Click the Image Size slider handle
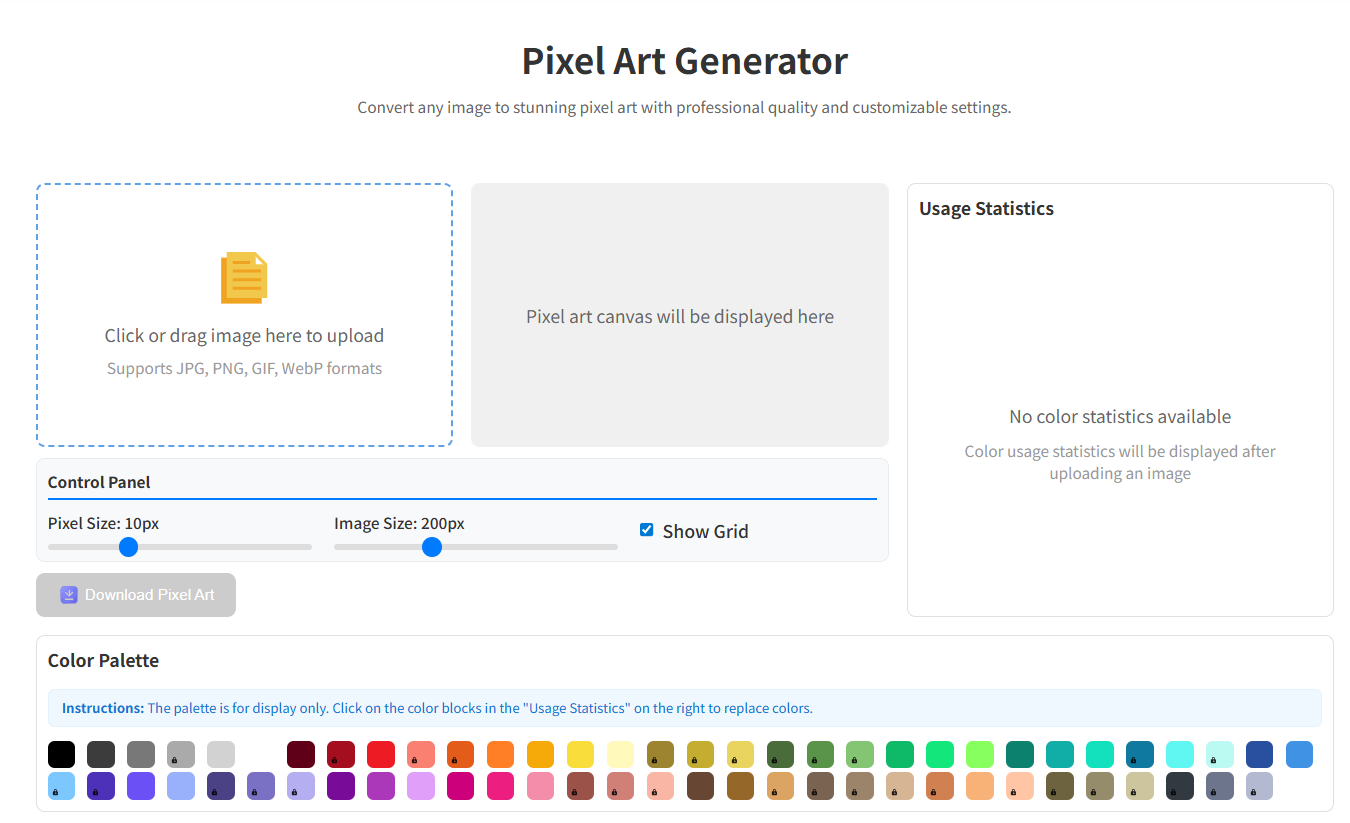 coord(432,547)
